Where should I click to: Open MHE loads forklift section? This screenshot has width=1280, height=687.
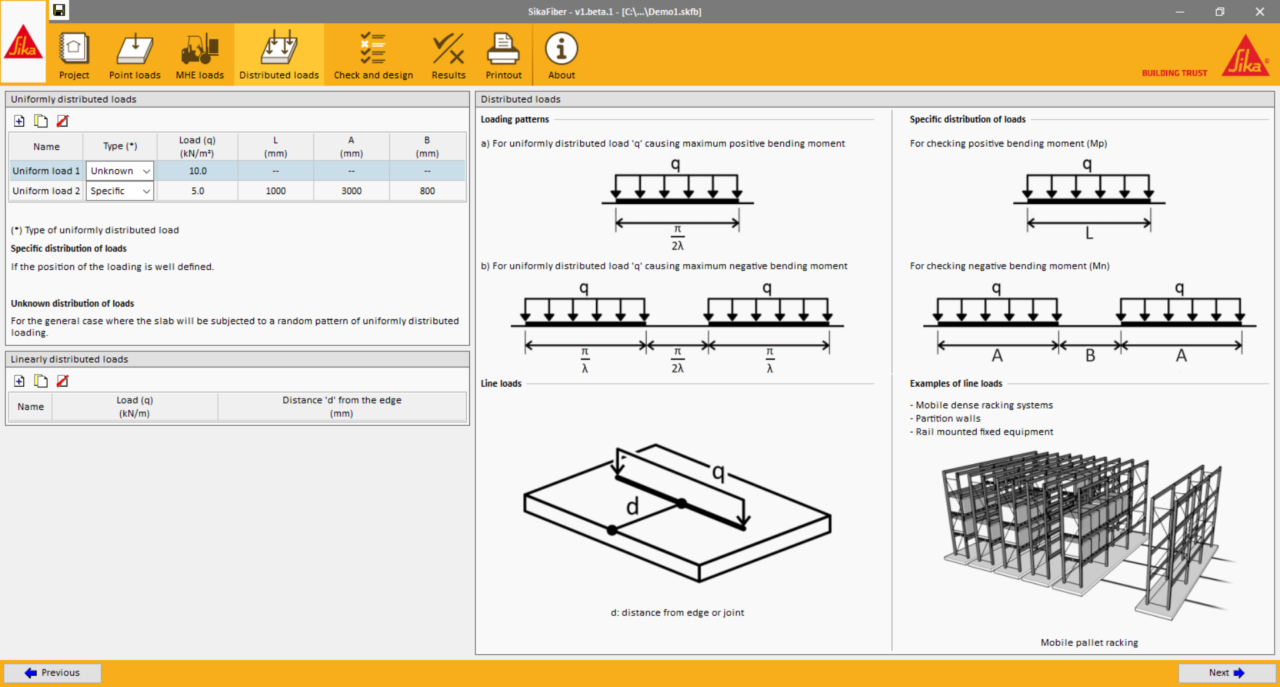[200, 56]
